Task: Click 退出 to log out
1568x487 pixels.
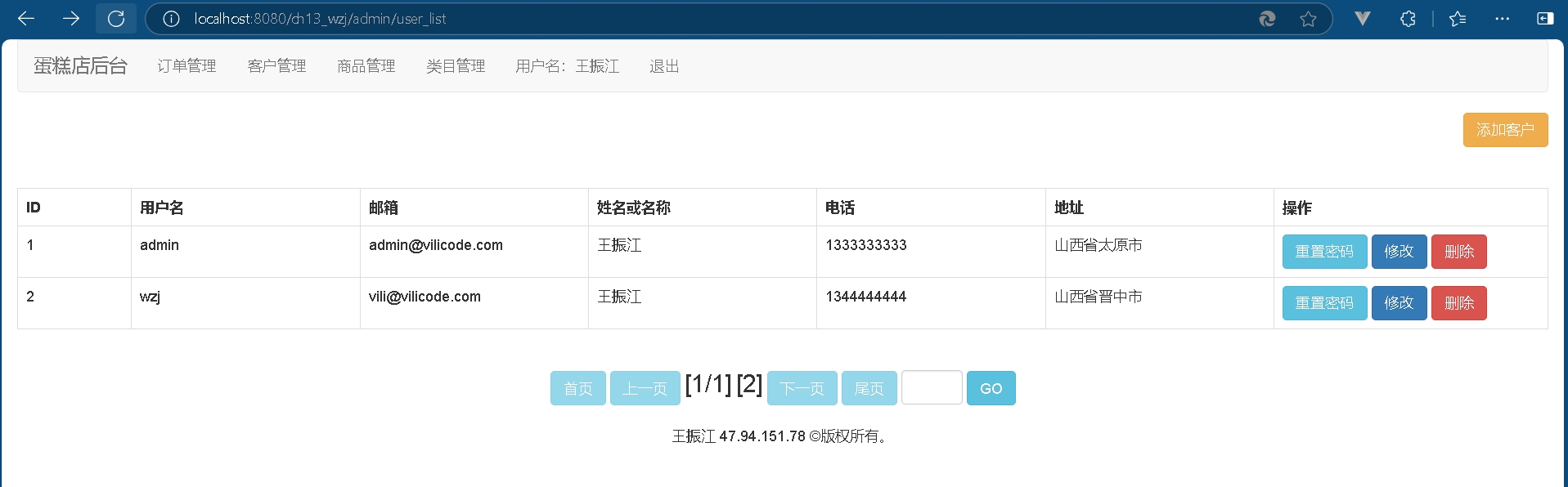Action: point(664,66)
